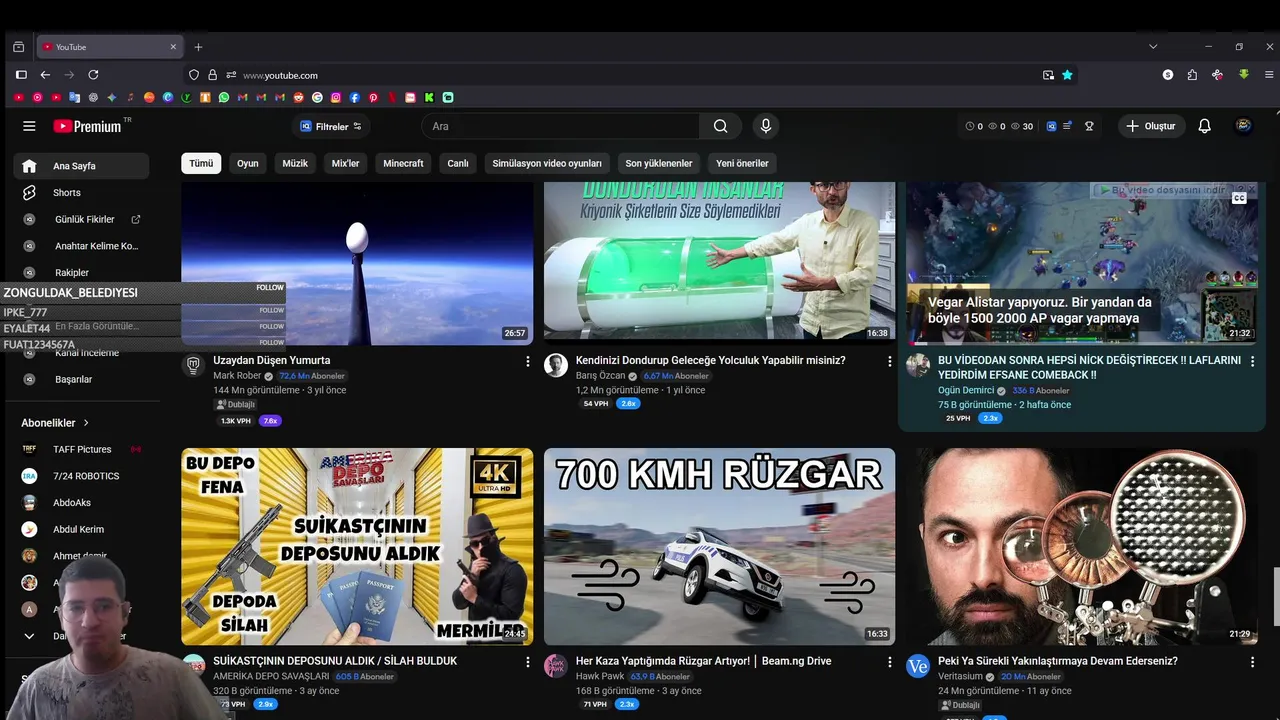This screenshot has width=1280, height=720.
Task: Toggle the Firefox sidebar button
Action: (21, 75)
